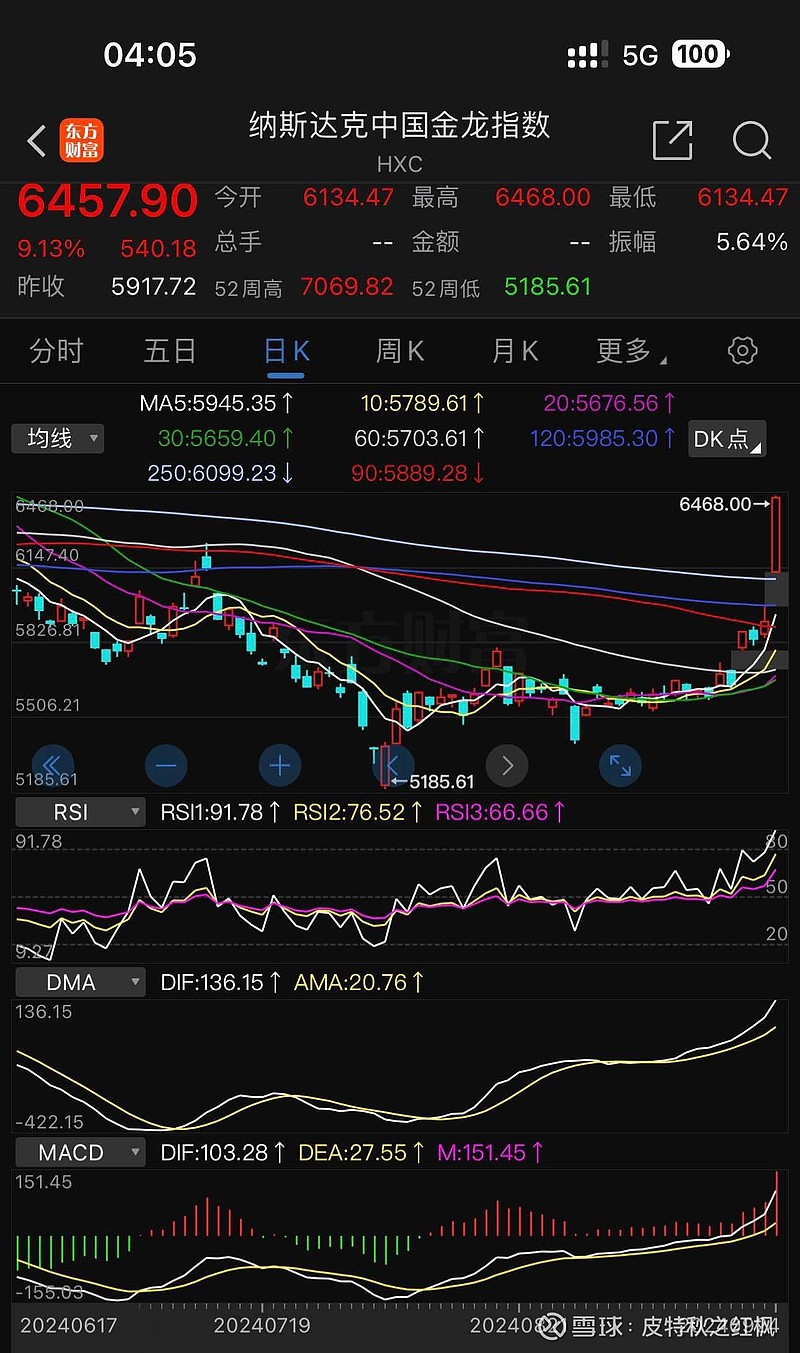Open the 均线 indicator dropdown

(57, 439)
